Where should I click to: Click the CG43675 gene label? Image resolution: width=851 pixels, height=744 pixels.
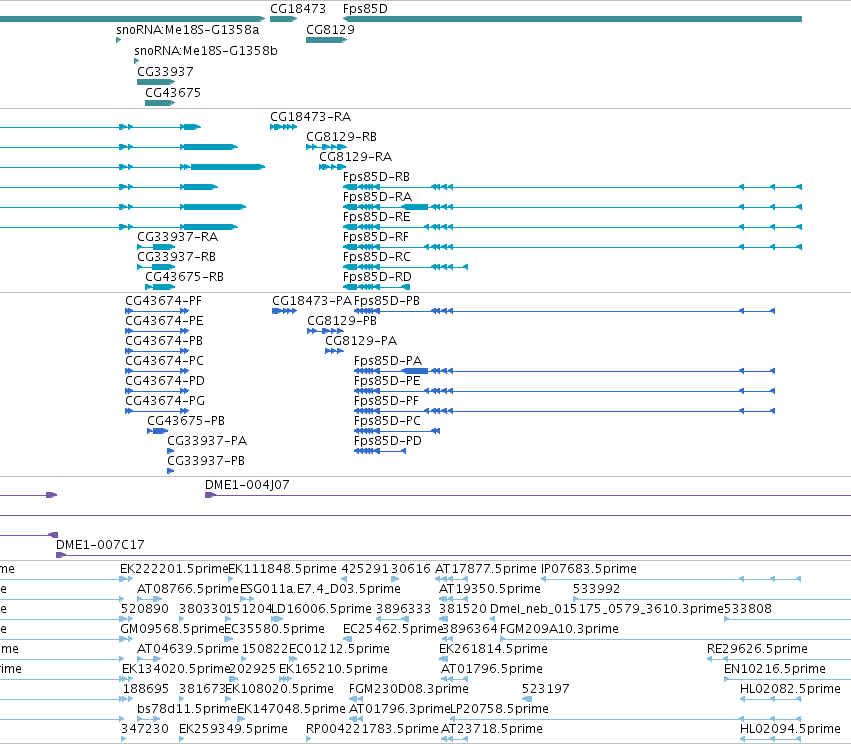[x=173, y=93]
